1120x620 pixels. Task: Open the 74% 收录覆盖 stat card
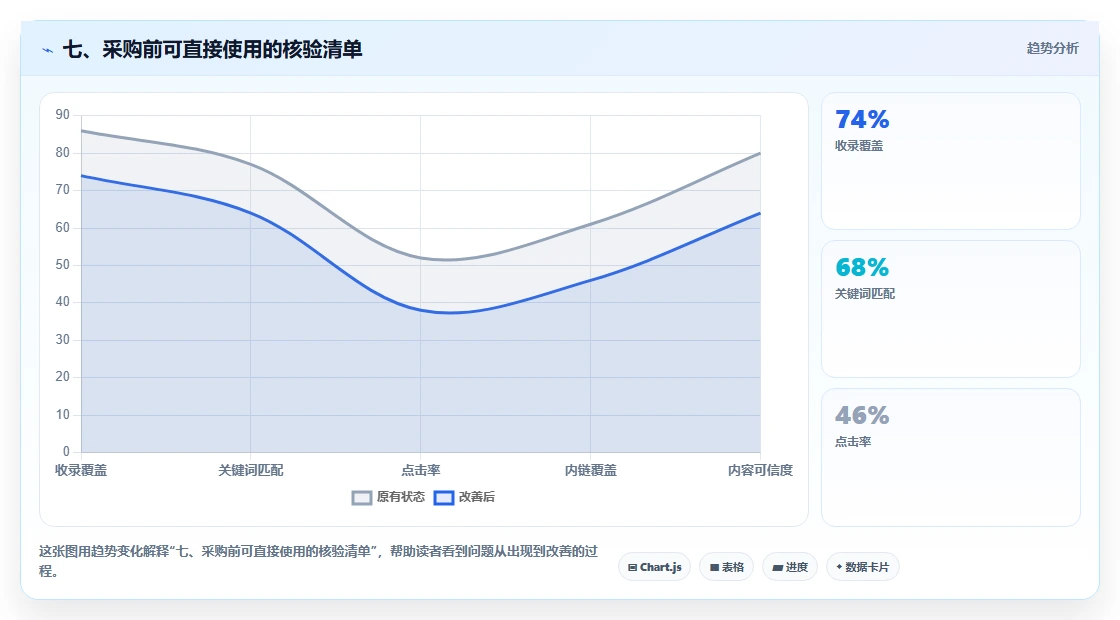click(x=951, y=161)
